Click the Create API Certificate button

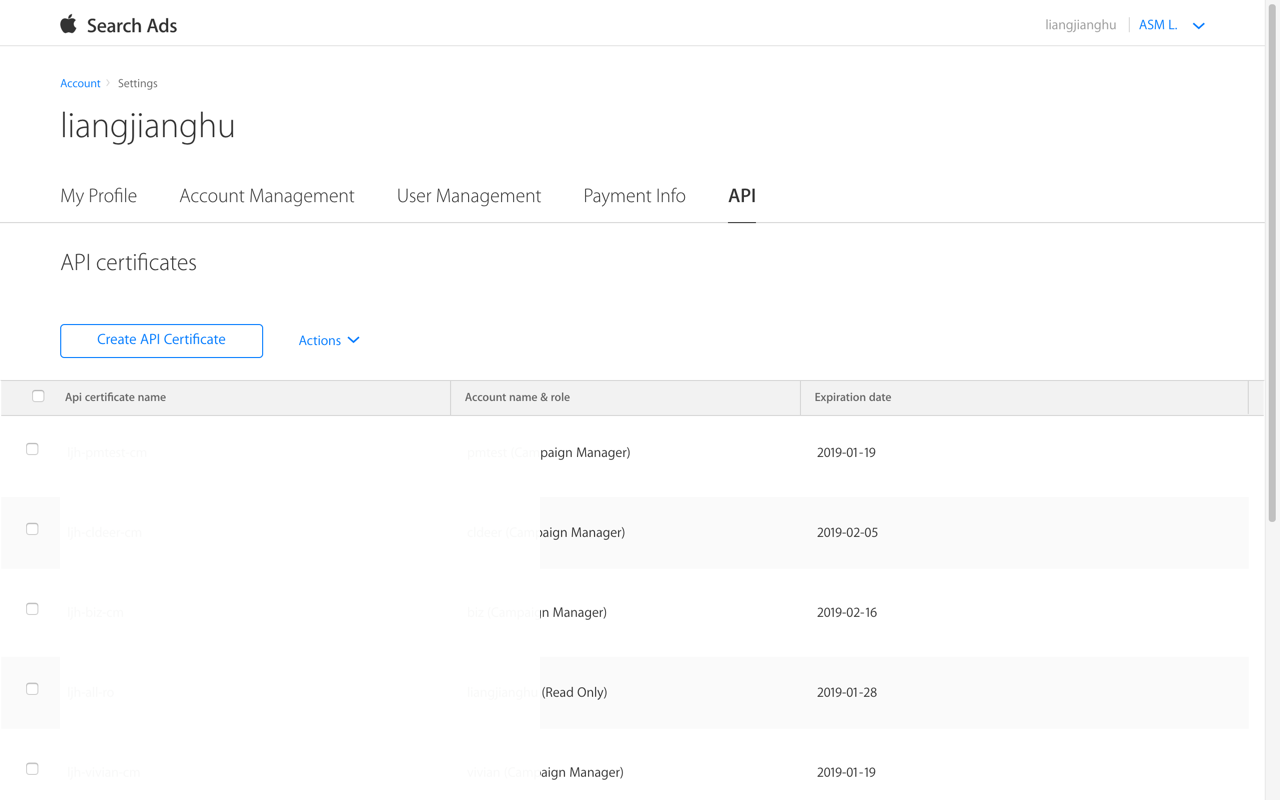pyautogui.click(x=161, y=340)
